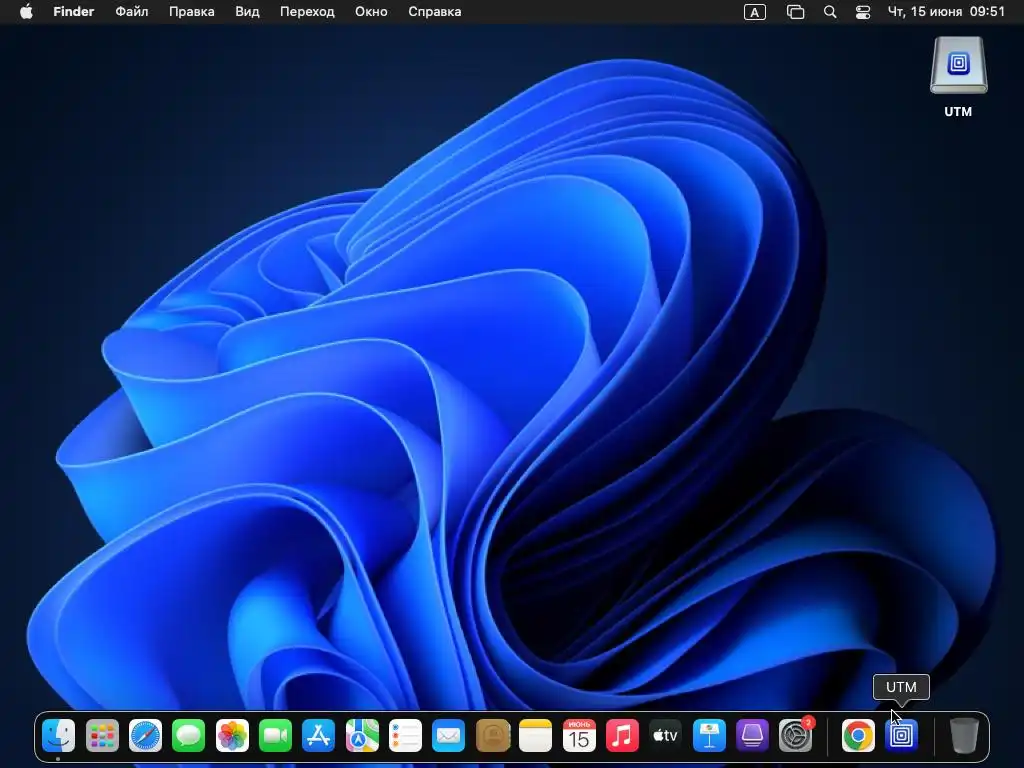This screenshot has height=768, width=1024.
Task: Open the Вид menu
Action: point(247,12)
